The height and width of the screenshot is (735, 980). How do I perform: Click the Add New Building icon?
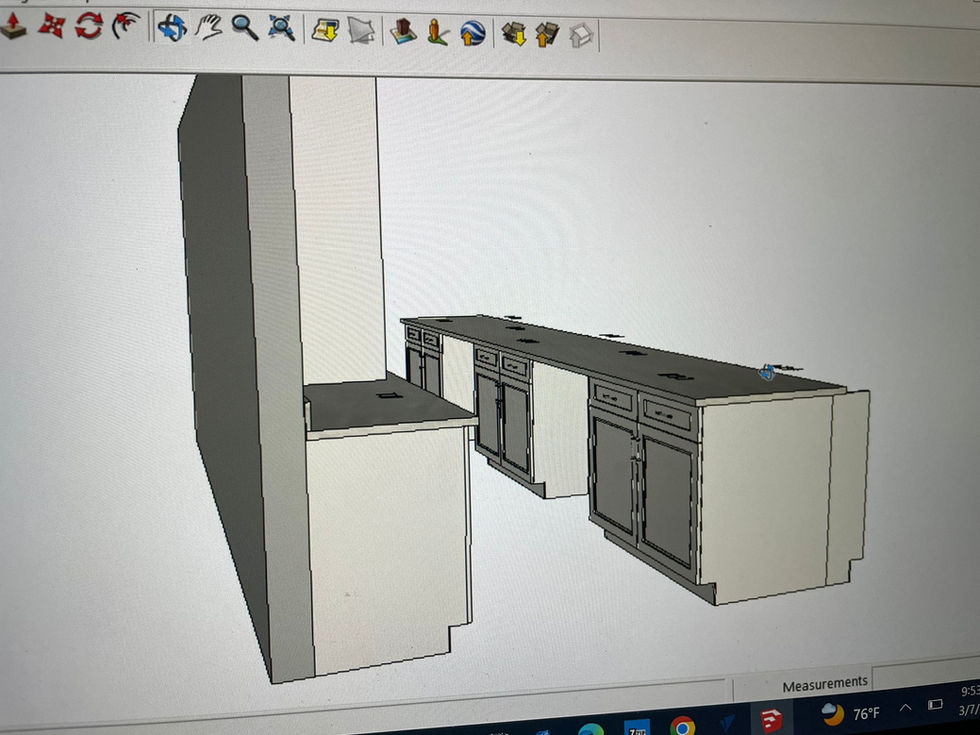[403, 31]
